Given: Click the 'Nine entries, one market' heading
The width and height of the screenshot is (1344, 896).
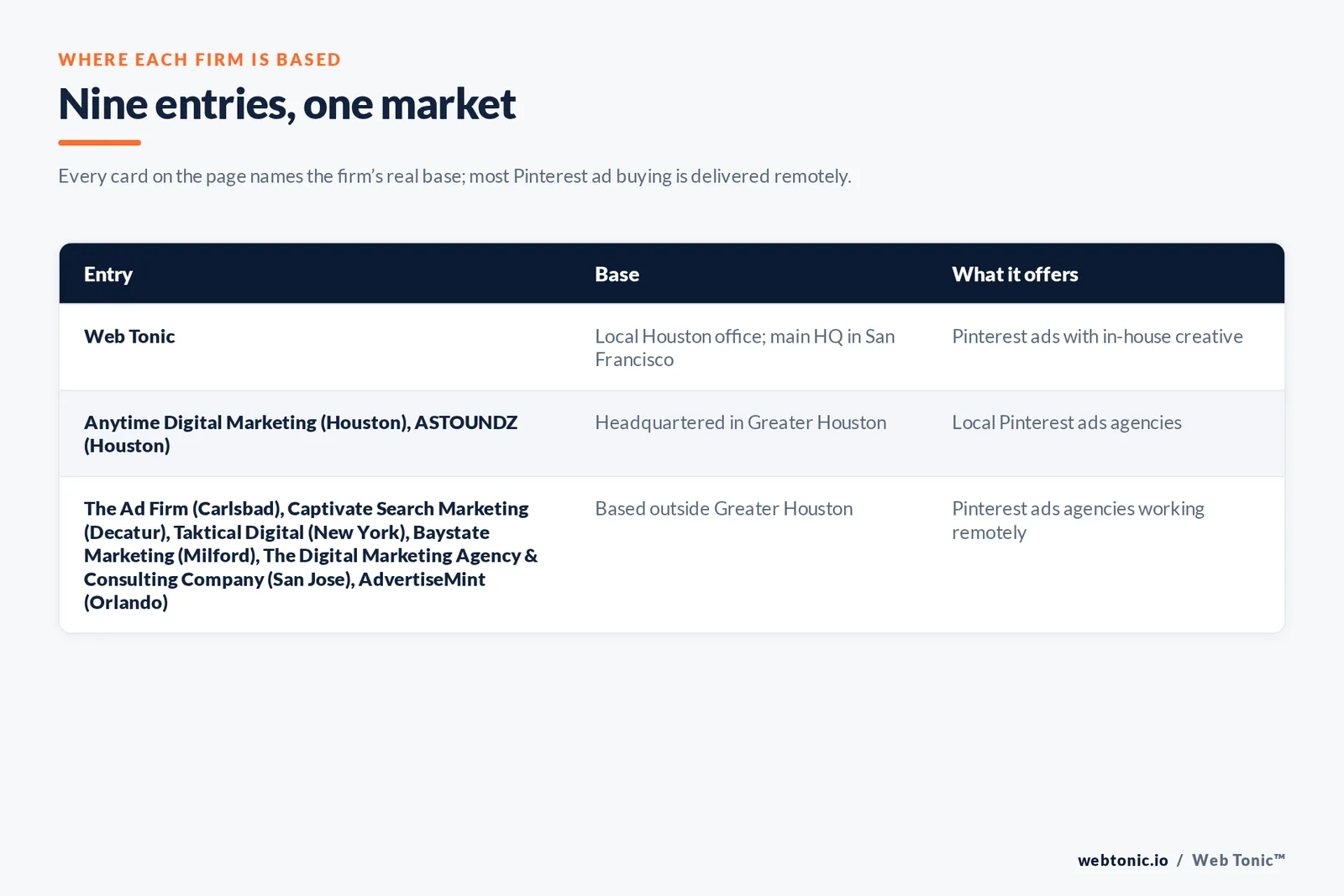Looking at the screenshot, I should (x=286, y=105).
